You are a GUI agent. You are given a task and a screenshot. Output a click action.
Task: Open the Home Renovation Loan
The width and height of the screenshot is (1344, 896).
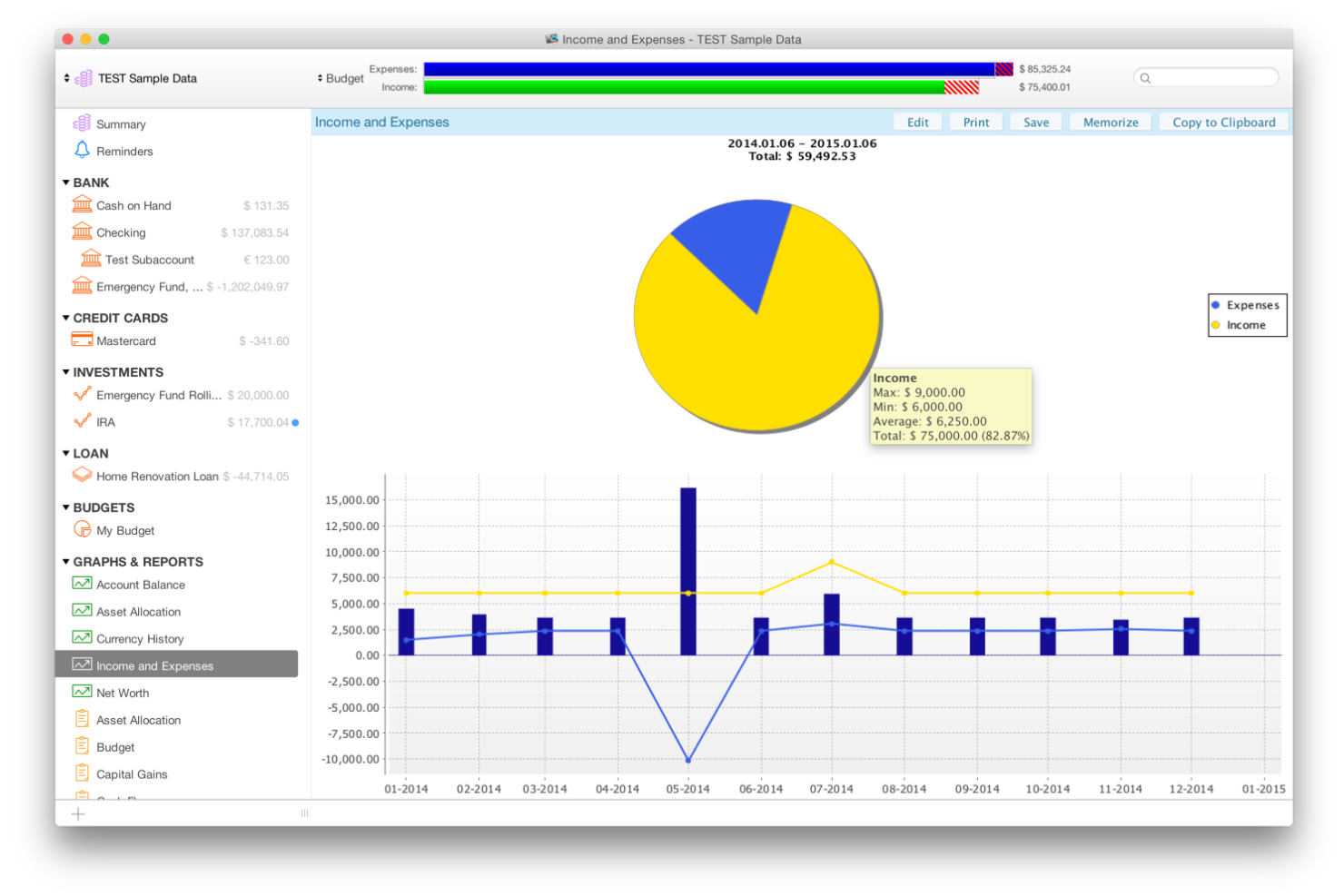[157, 476]
